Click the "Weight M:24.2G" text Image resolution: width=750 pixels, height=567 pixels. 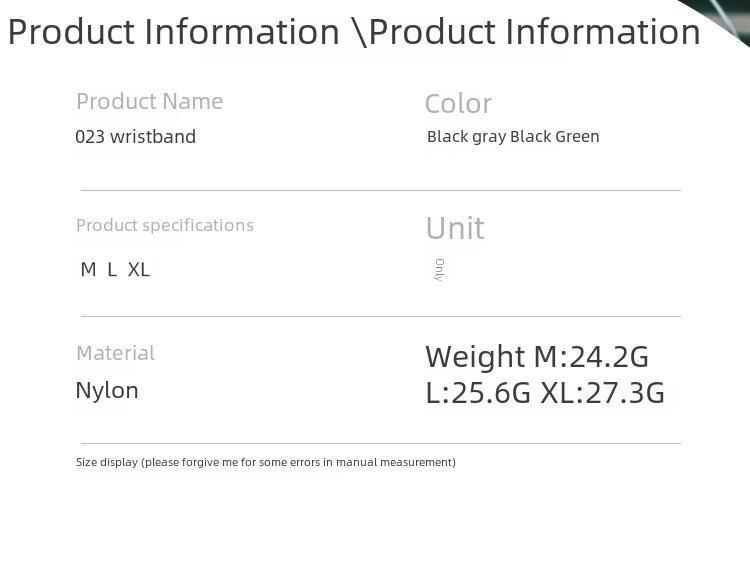coord(536,357)
